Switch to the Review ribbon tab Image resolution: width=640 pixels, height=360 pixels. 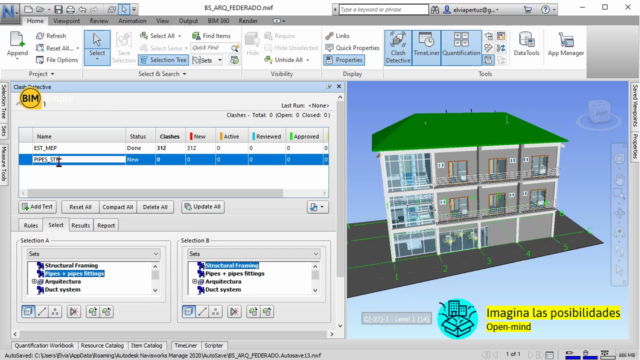(x=99, y=21)
